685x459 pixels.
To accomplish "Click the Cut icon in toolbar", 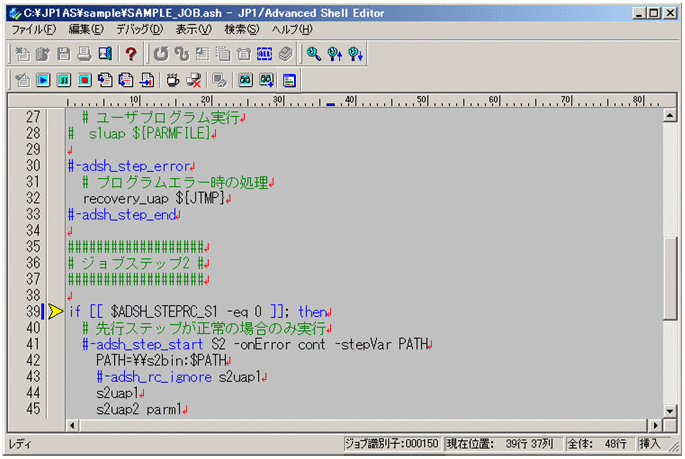I will [202, 54].
